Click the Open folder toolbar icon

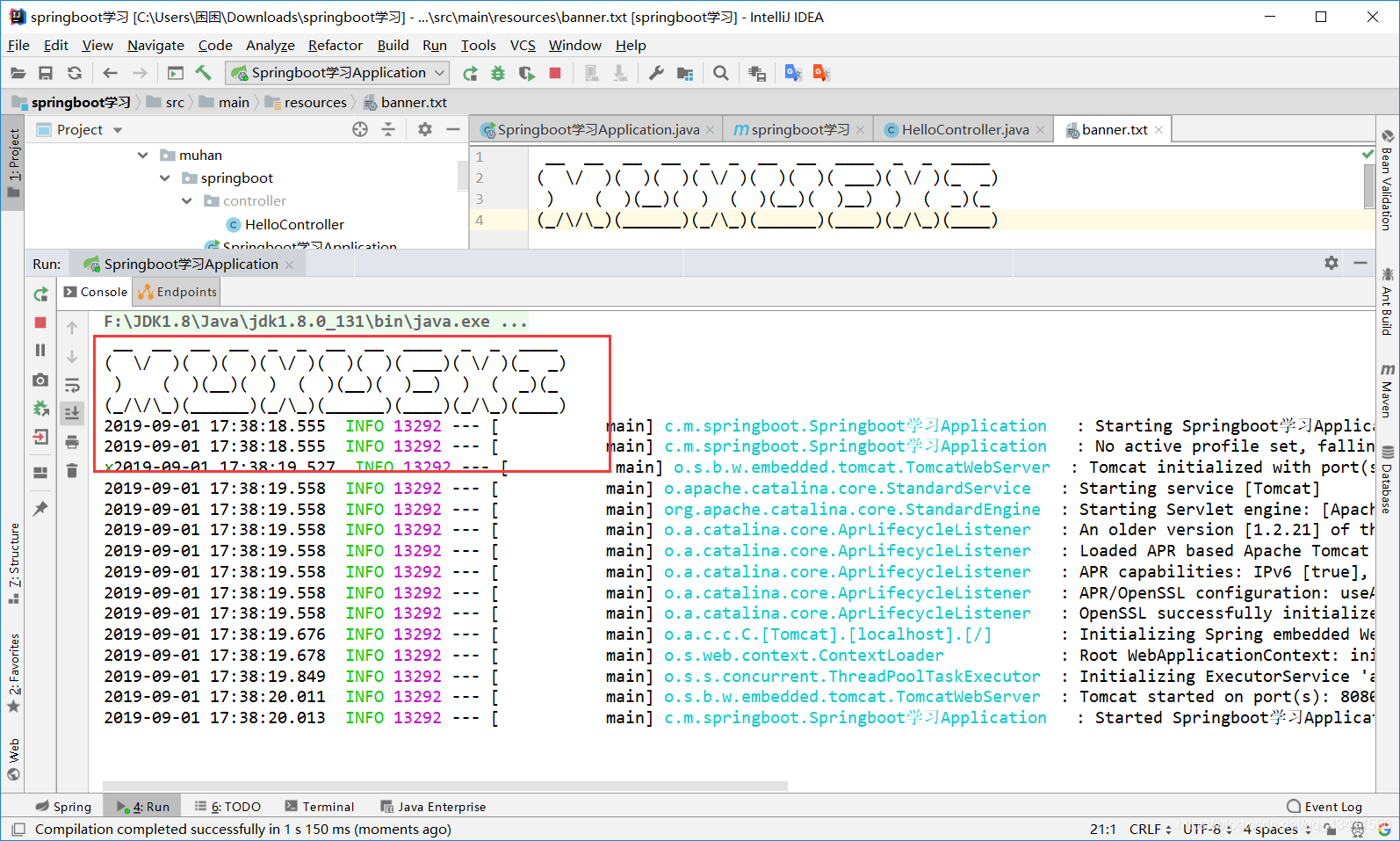pyautogui.click(x=18, y=73)
